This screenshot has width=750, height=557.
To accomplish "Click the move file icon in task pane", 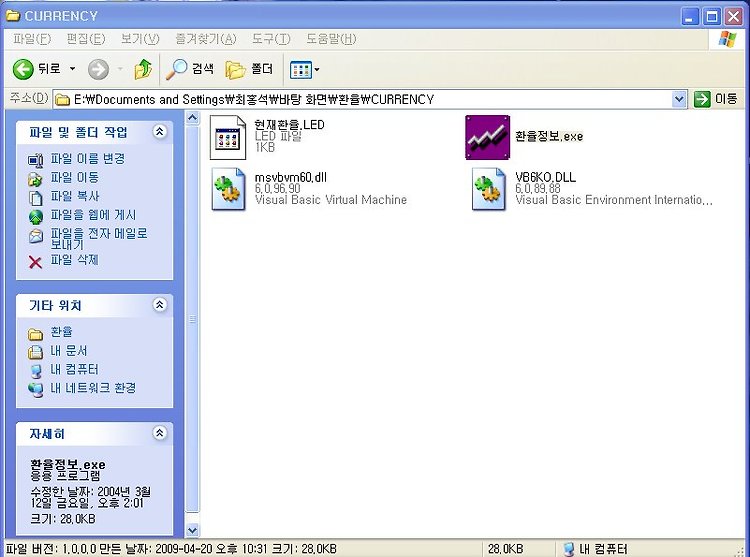I will (x=35, y=179).
